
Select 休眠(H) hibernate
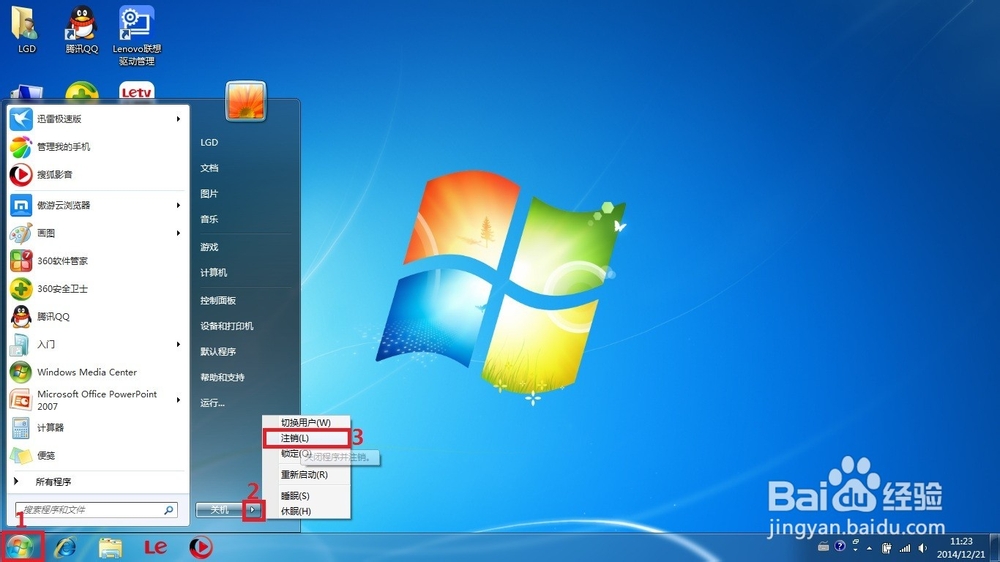click(x=306, y=511)
